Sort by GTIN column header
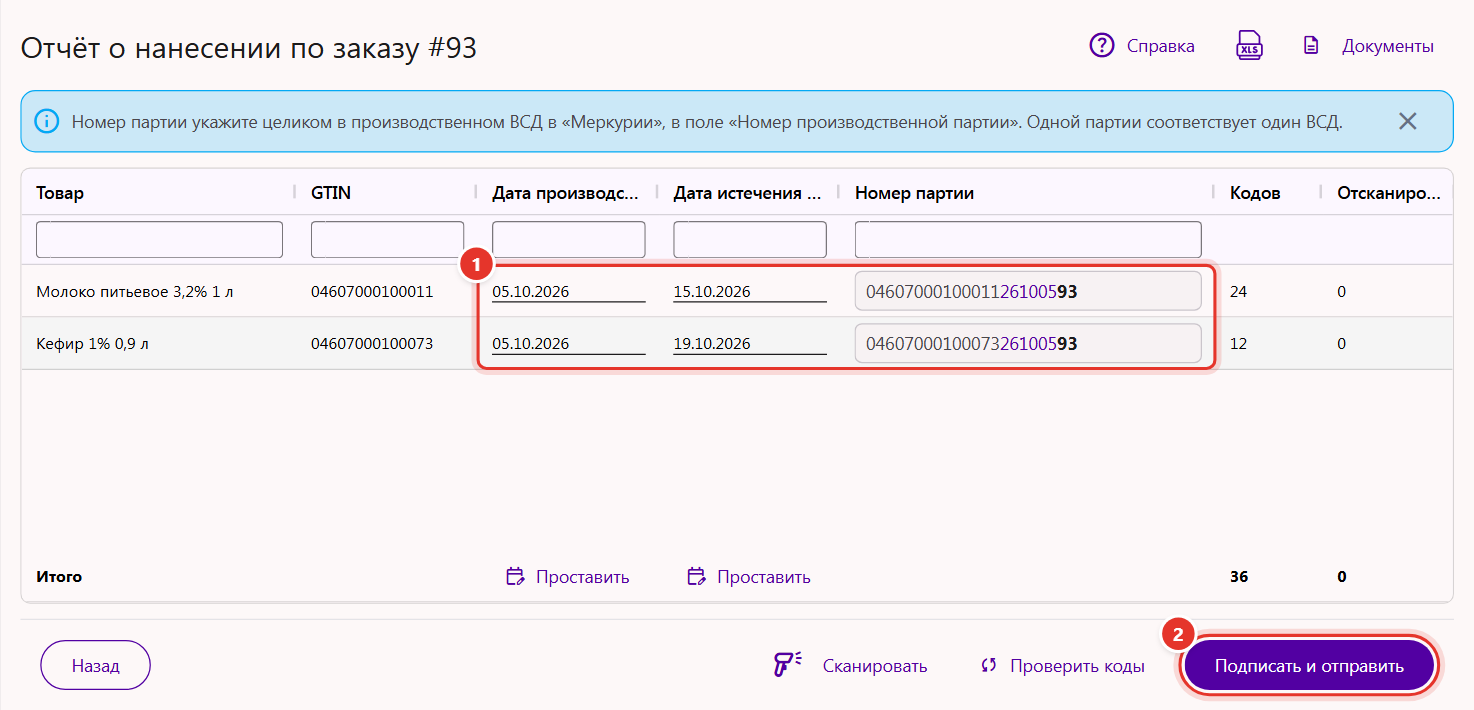The width and height of the screenshot is (1474, 710). click(x=331, y=193)
